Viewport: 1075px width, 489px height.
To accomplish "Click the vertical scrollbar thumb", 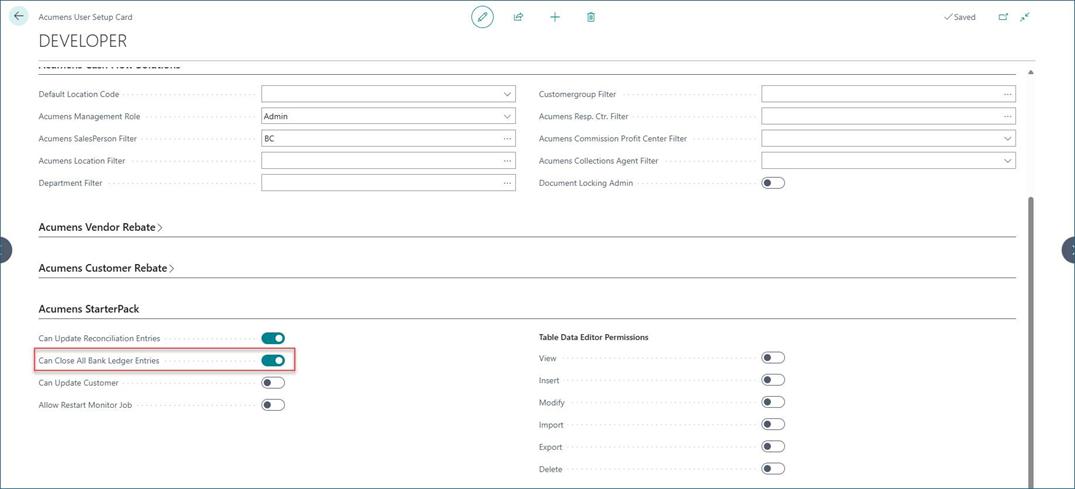I will click(1030, 342).
